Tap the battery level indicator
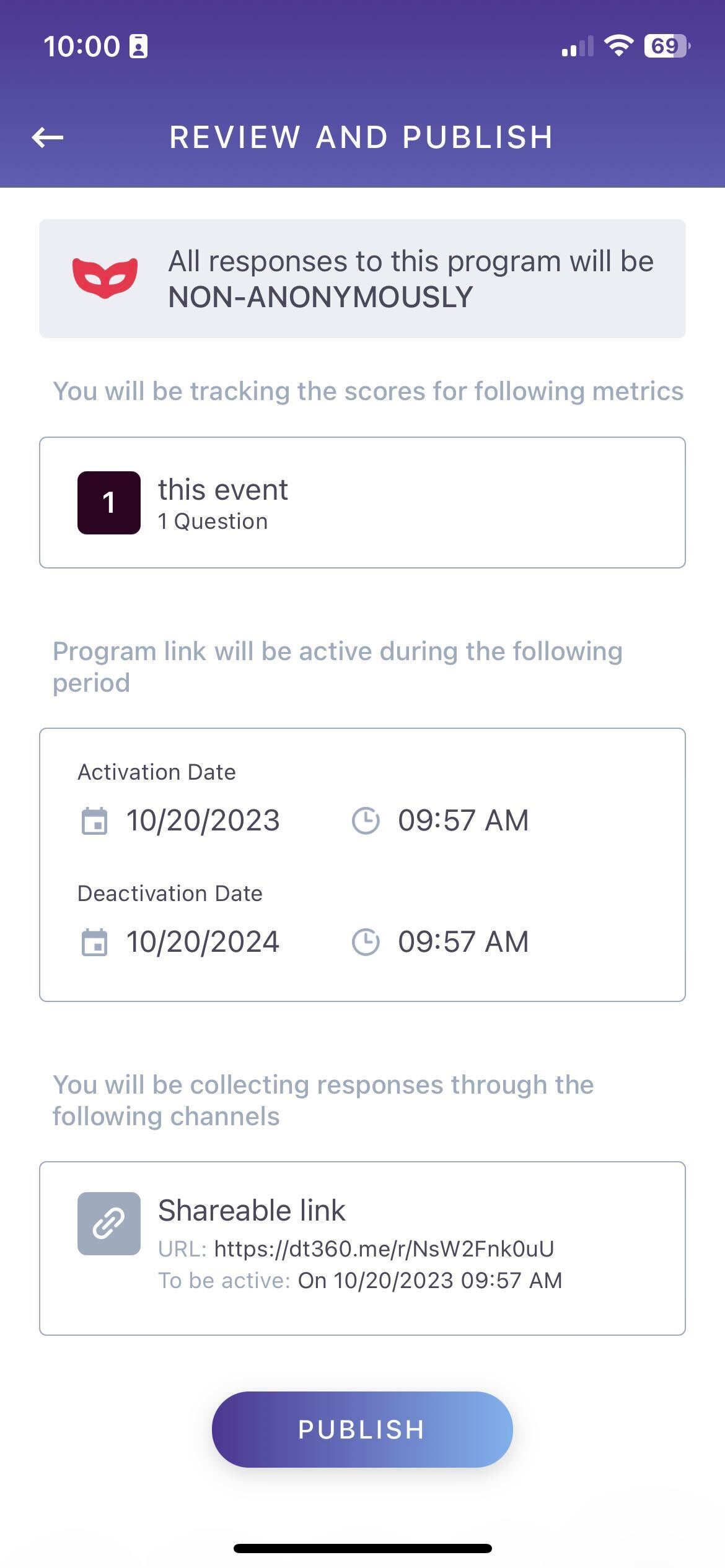The height and width of the screenshot is (1568, 725). point(667,46)
